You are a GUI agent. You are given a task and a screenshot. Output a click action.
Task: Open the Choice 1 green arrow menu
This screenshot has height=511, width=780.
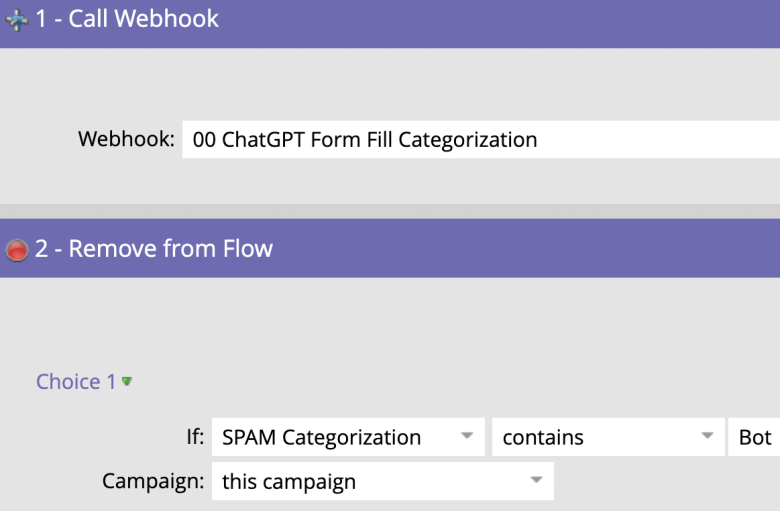point(127,382)
